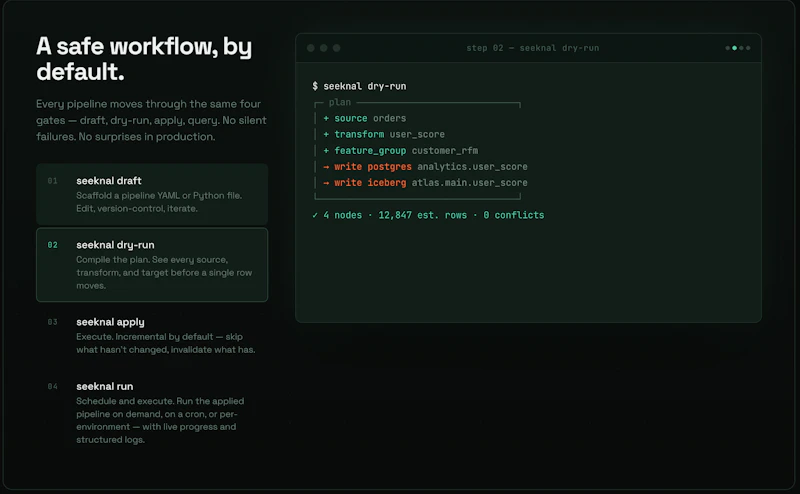Screen dimensions: 800x494
Task: Click the 'Schedule and execute' description text
Action: (160, 421)
